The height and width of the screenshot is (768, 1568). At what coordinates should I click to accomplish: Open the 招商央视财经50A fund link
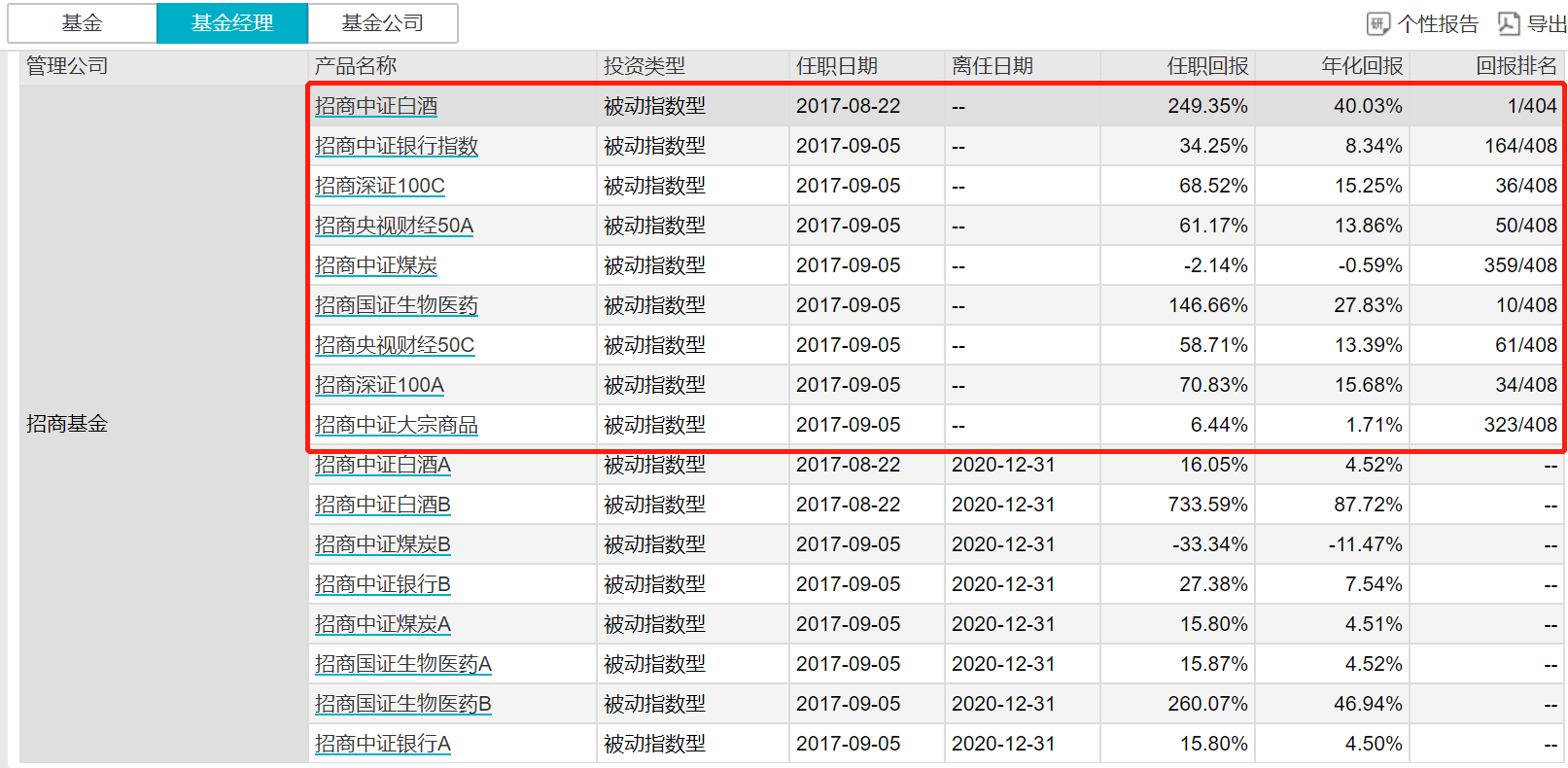(394, 226)
